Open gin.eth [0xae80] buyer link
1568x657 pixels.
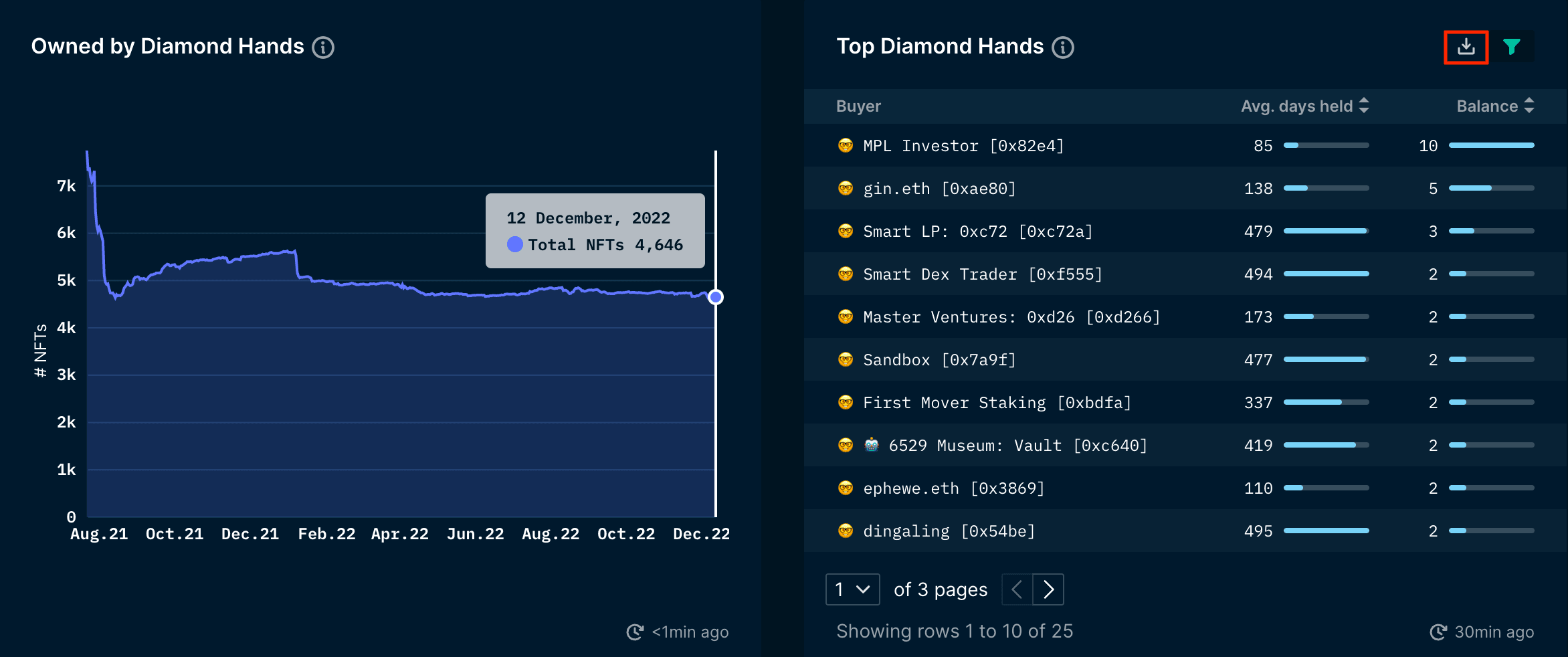tap(939, 189)
